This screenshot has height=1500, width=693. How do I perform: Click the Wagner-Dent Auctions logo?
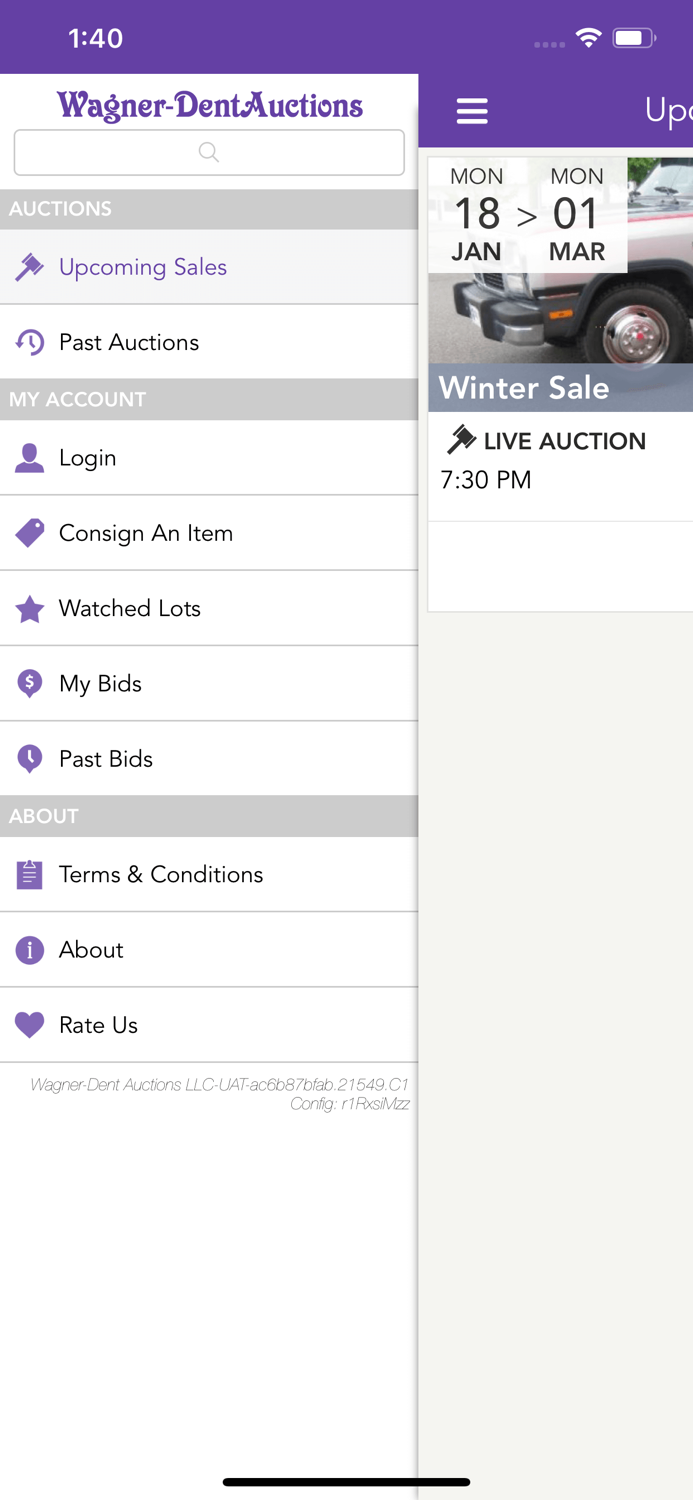[209, 106]
